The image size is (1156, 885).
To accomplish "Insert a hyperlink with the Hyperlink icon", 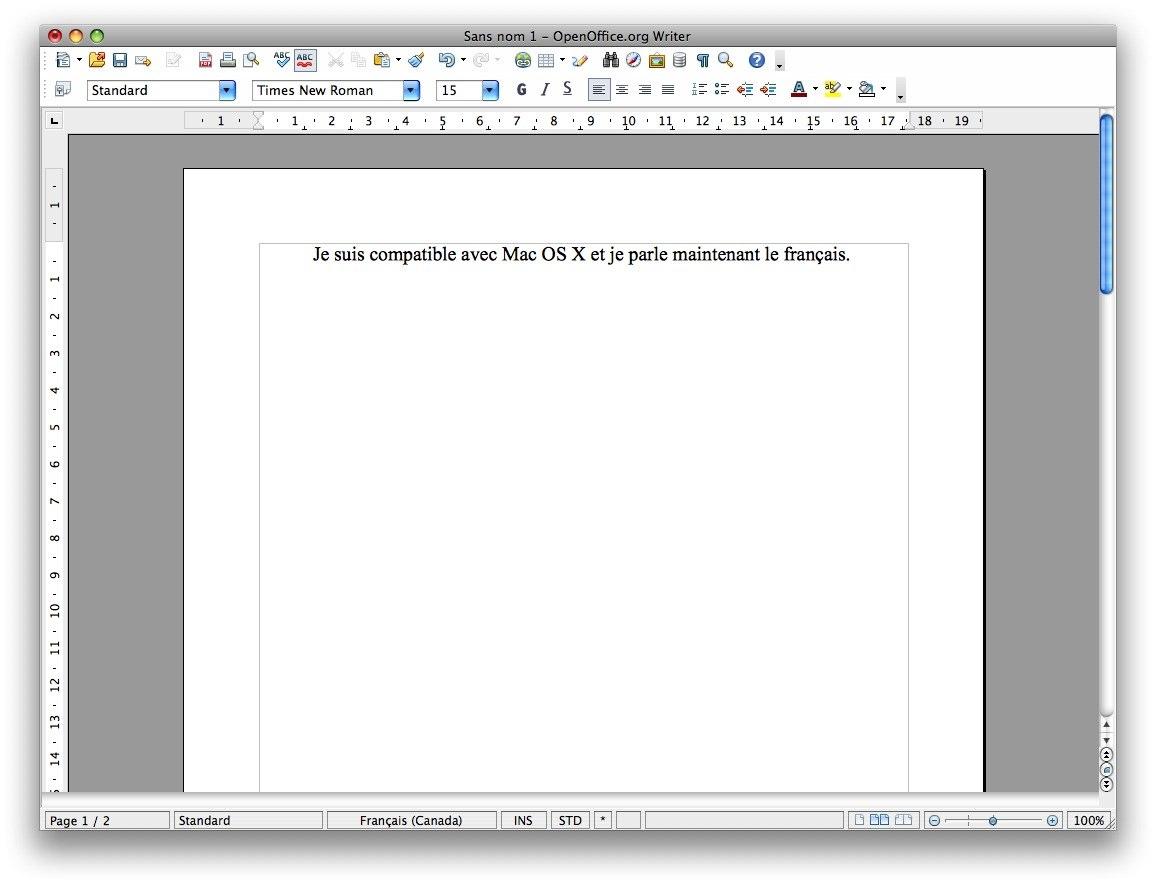I will click(523, 60).
